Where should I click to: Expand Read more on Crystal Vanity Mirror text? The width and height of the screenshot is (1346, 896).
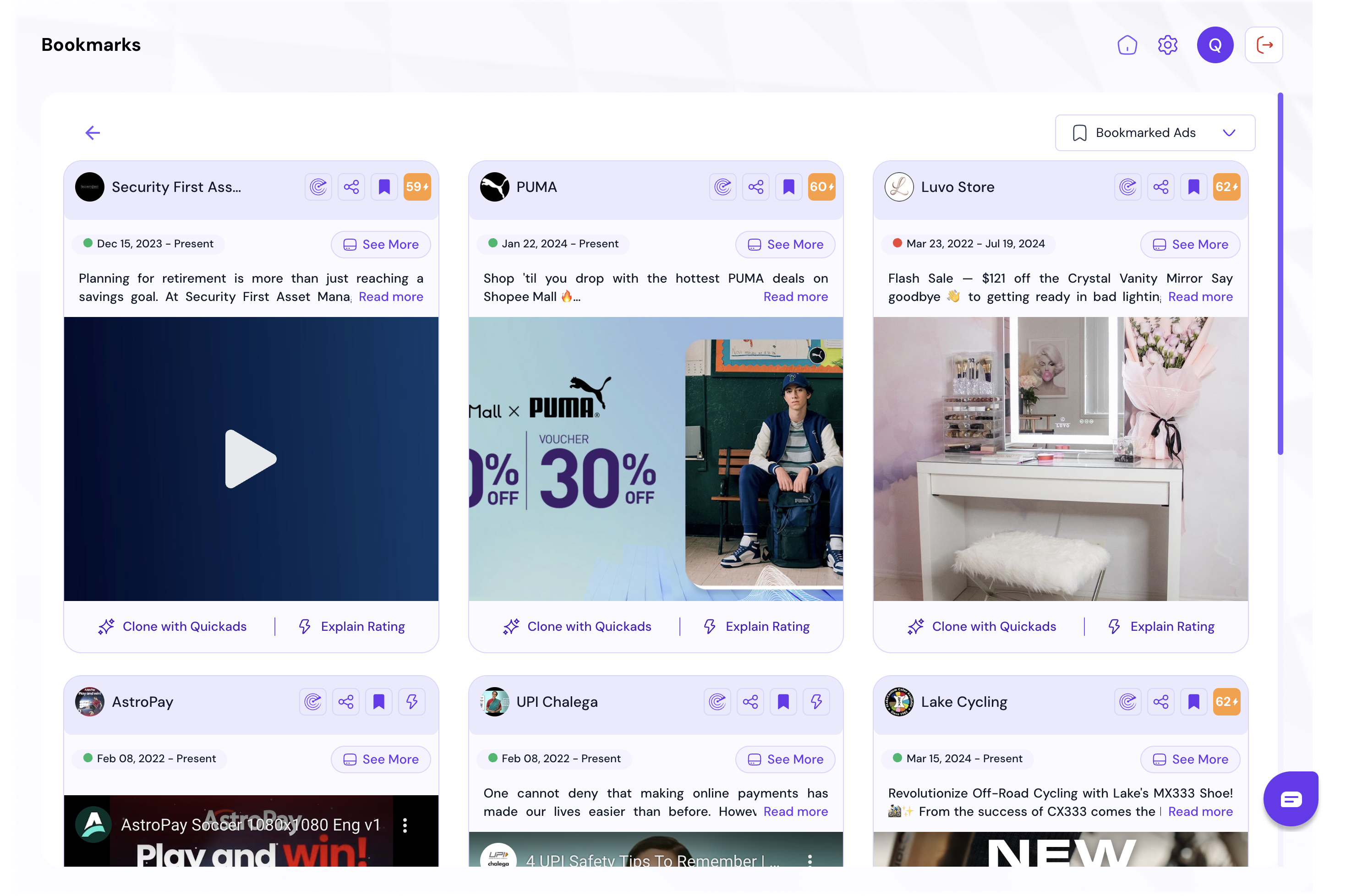1200,296
